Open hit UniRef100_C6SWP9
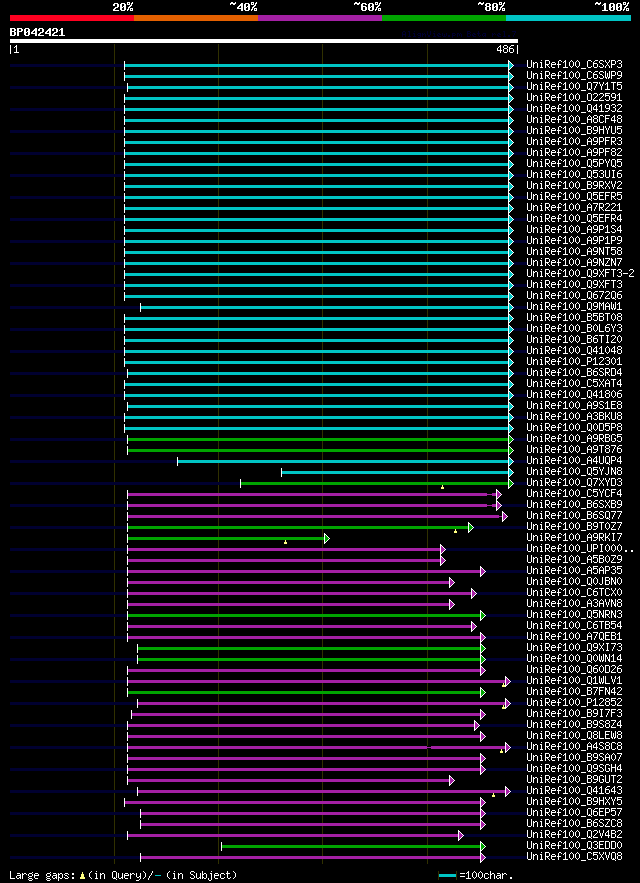This screenshot has width=640, height=883. [x=574, y=75]
